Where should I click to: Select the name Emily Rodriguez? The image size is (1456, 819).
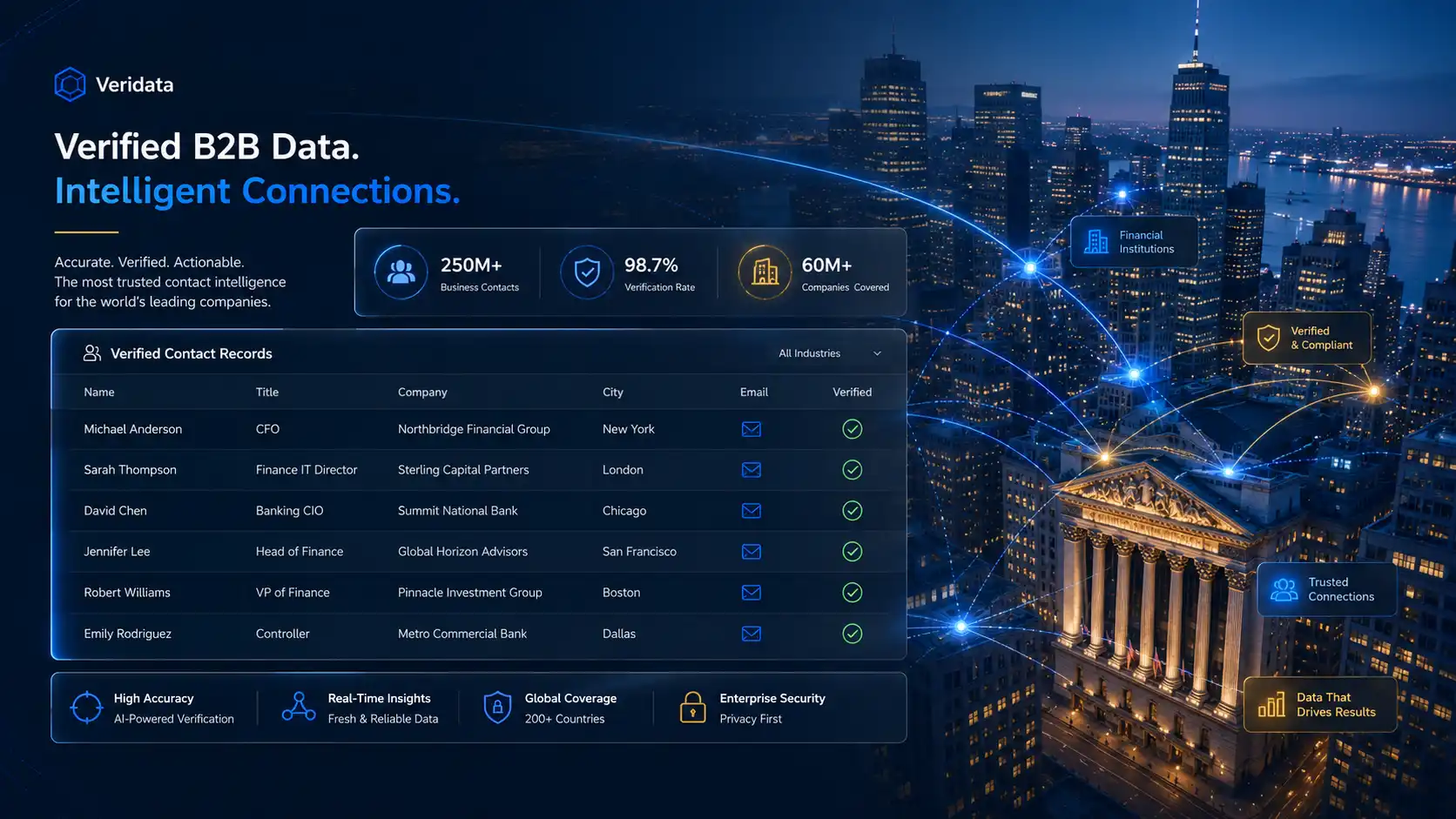coord(127,634)
